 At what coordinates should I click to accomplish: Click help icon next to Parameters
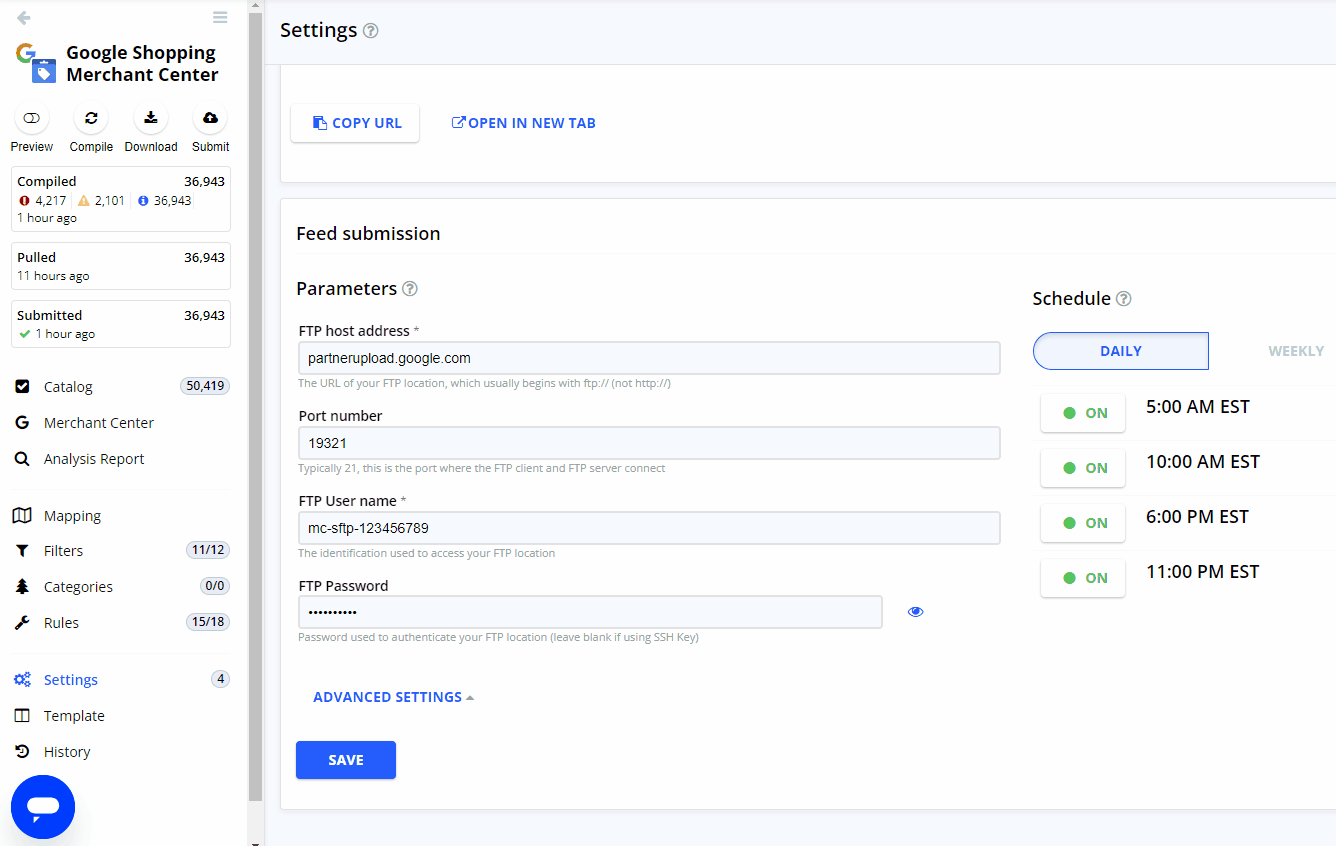[409, 289]
